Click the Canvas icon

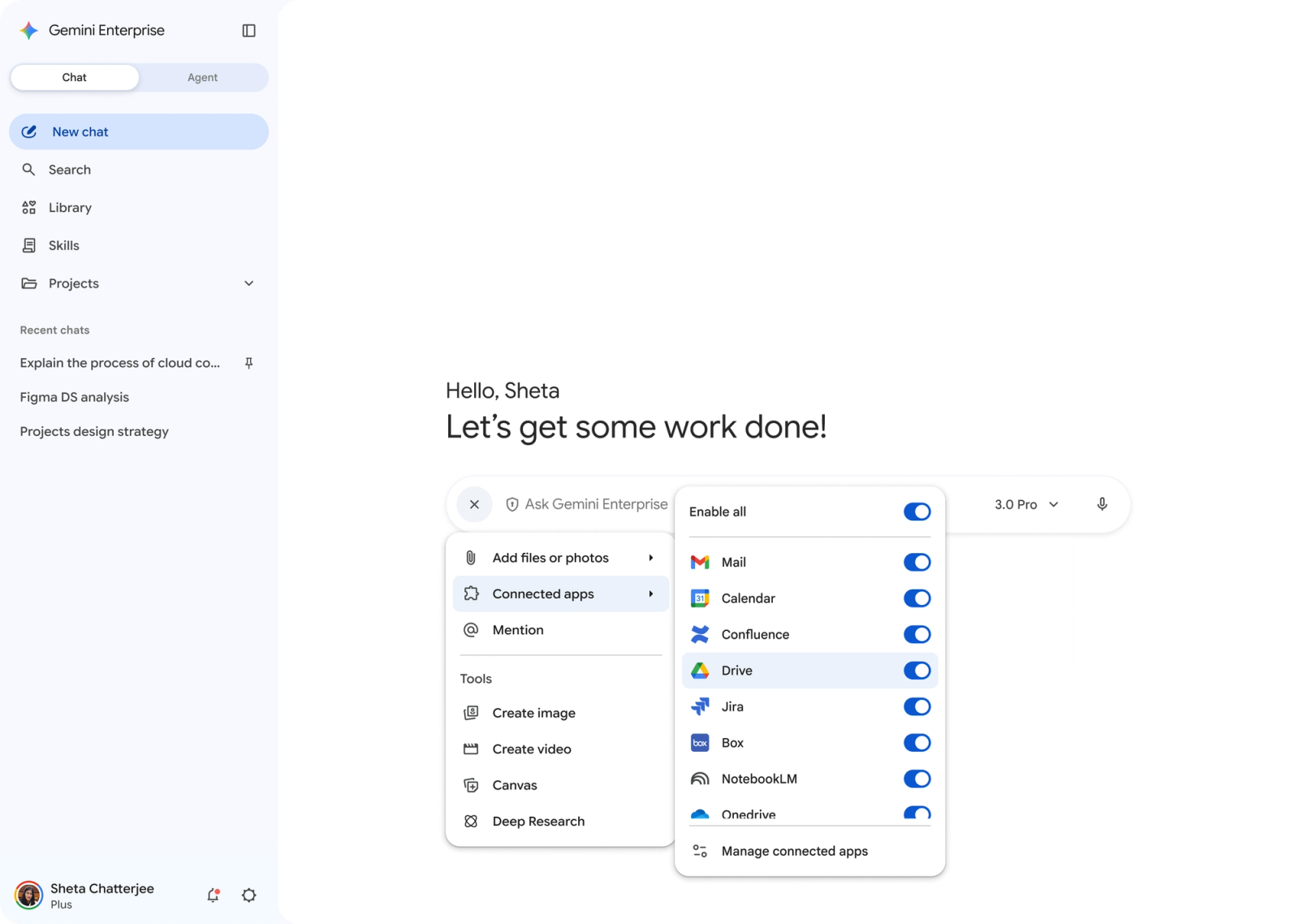[471, 785]
